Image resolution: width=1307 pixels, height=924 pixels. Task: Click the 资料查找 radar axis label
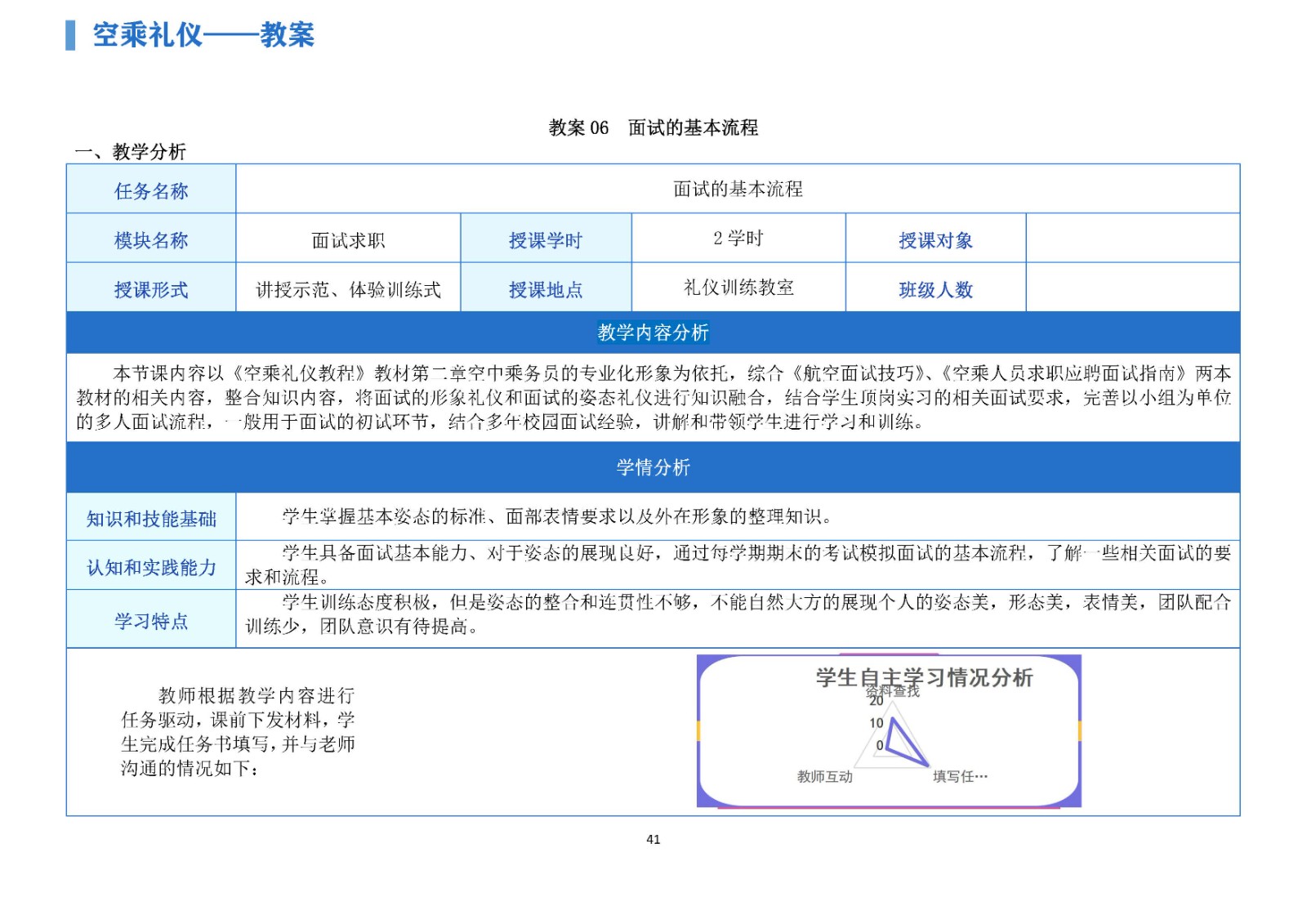893,691
